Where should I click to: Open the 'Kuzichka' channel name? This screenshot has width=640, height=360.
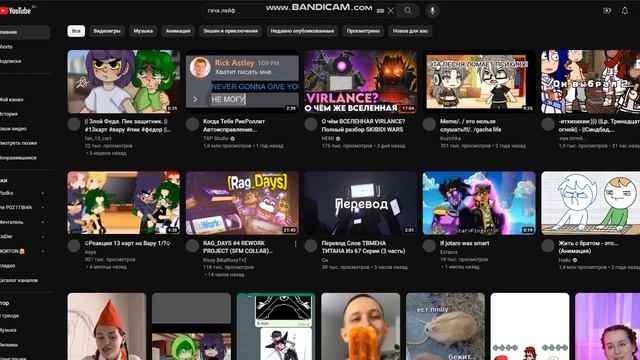click(x=451, y=138)
